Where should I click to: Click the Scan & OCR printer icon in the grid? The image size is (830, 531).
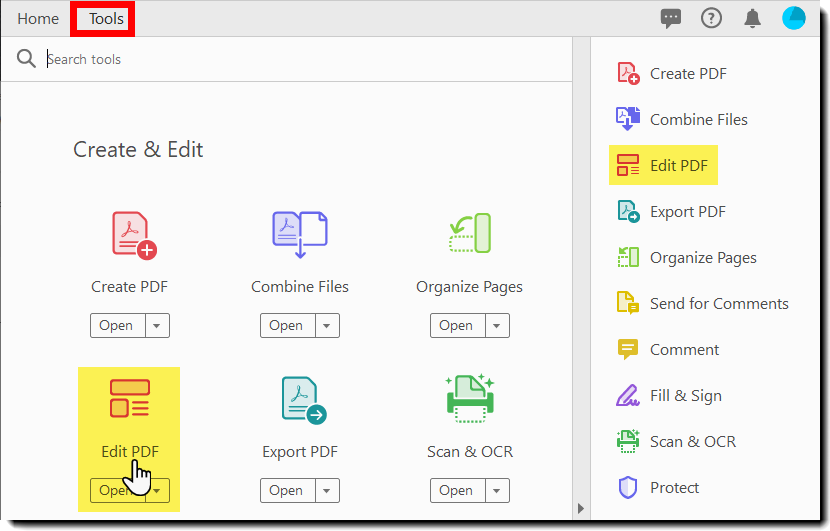(470, 398)
